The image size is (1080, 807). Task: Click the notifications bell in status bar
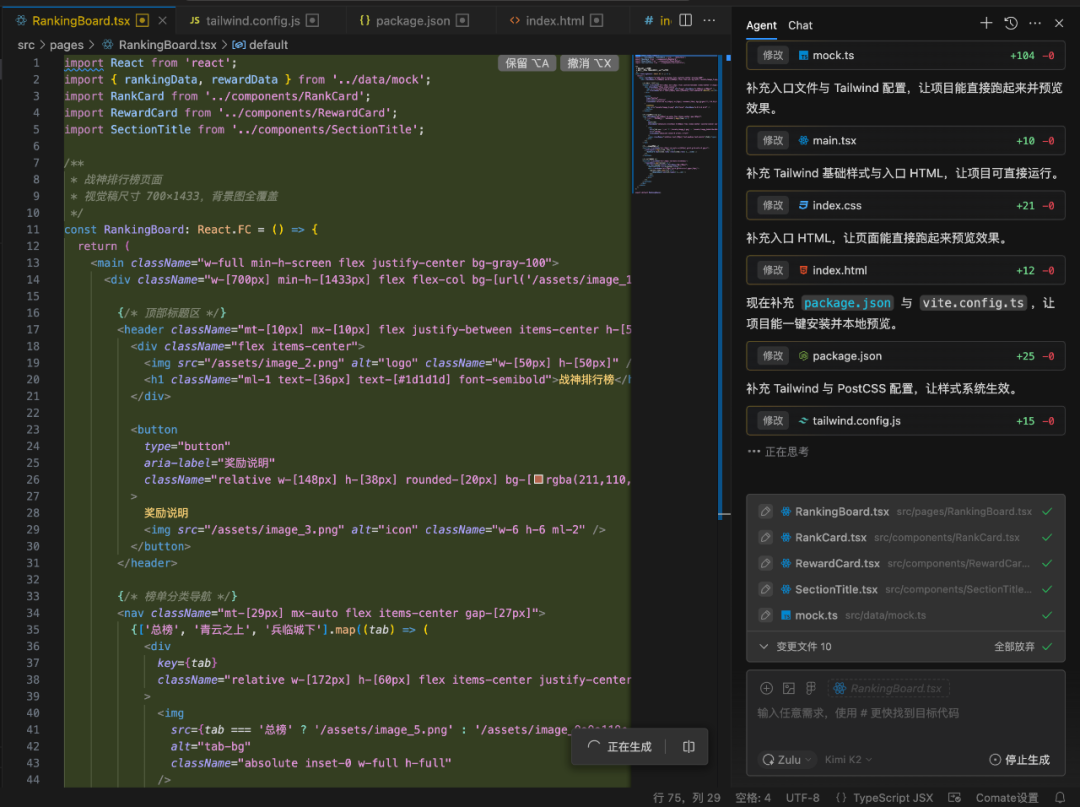pyautogui.click(x=1059, y=797)
